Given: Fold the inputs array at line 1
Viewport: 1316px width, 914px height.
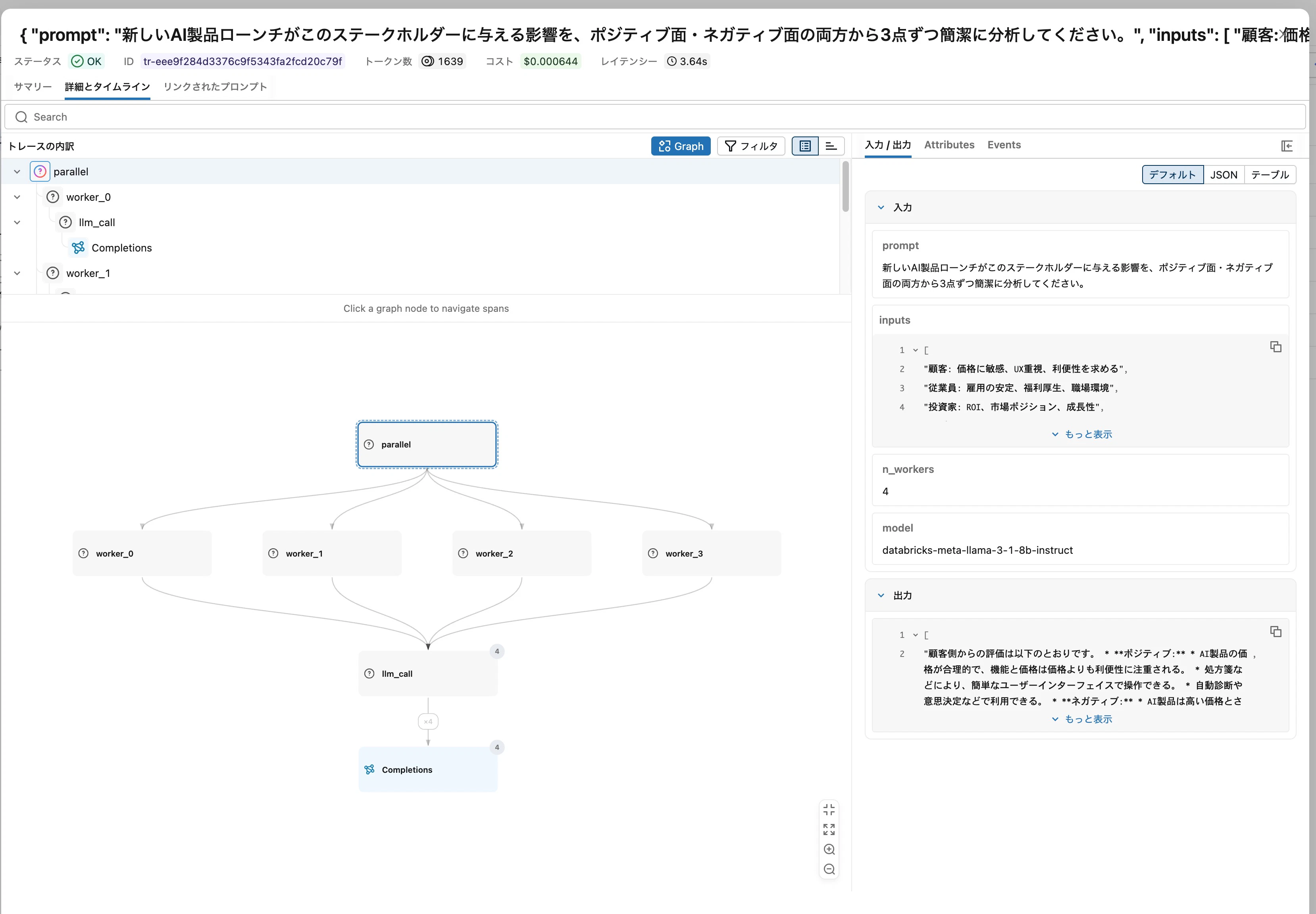Looking at the screenshot, I should (x=916, y=350).
